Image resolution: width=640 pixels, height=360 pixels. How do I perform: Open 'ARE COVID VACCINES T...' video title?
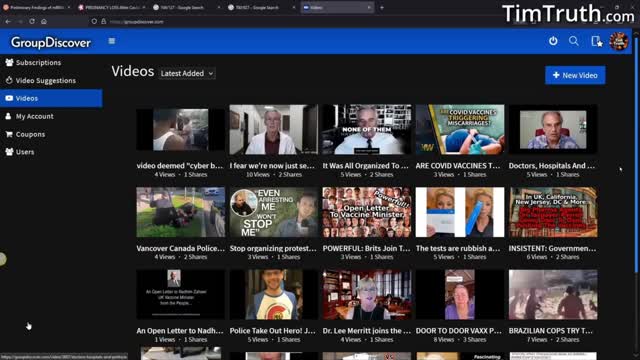click(458, 166)
